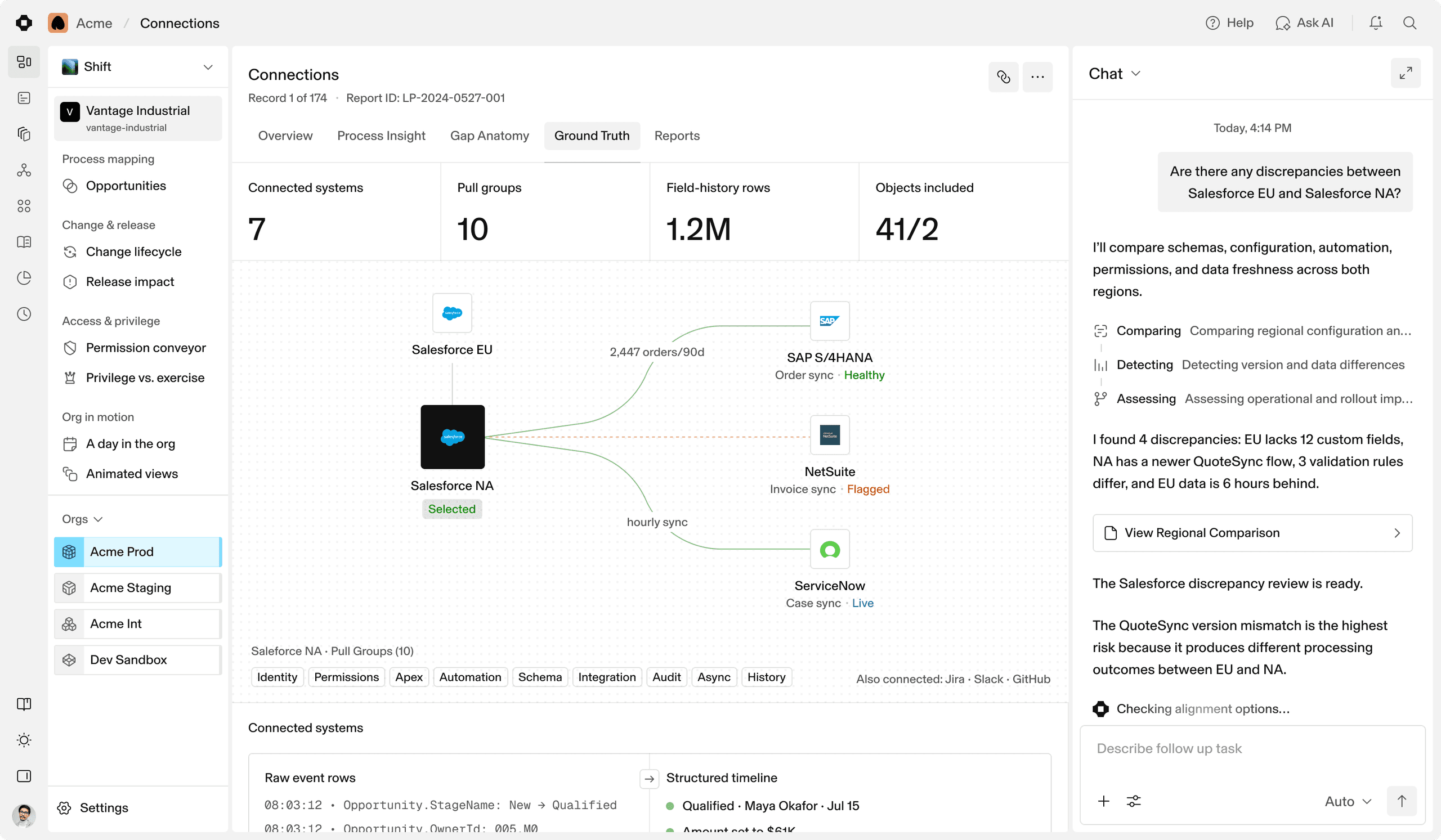Go to Release impact

click(138, 282)
